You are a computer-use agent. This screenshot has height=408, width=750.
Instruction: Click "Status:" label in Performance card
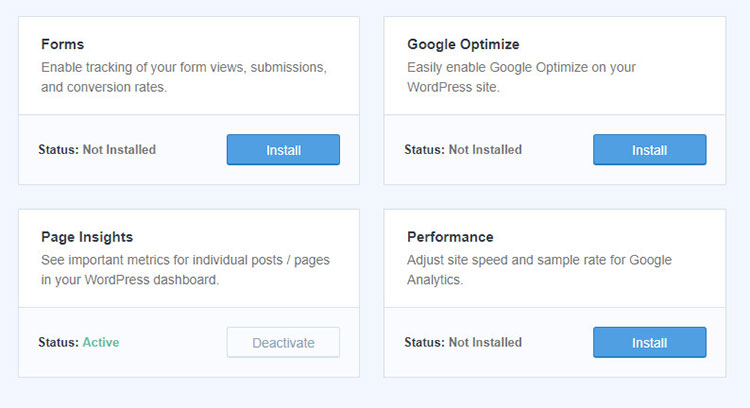(x=424, y=343)
